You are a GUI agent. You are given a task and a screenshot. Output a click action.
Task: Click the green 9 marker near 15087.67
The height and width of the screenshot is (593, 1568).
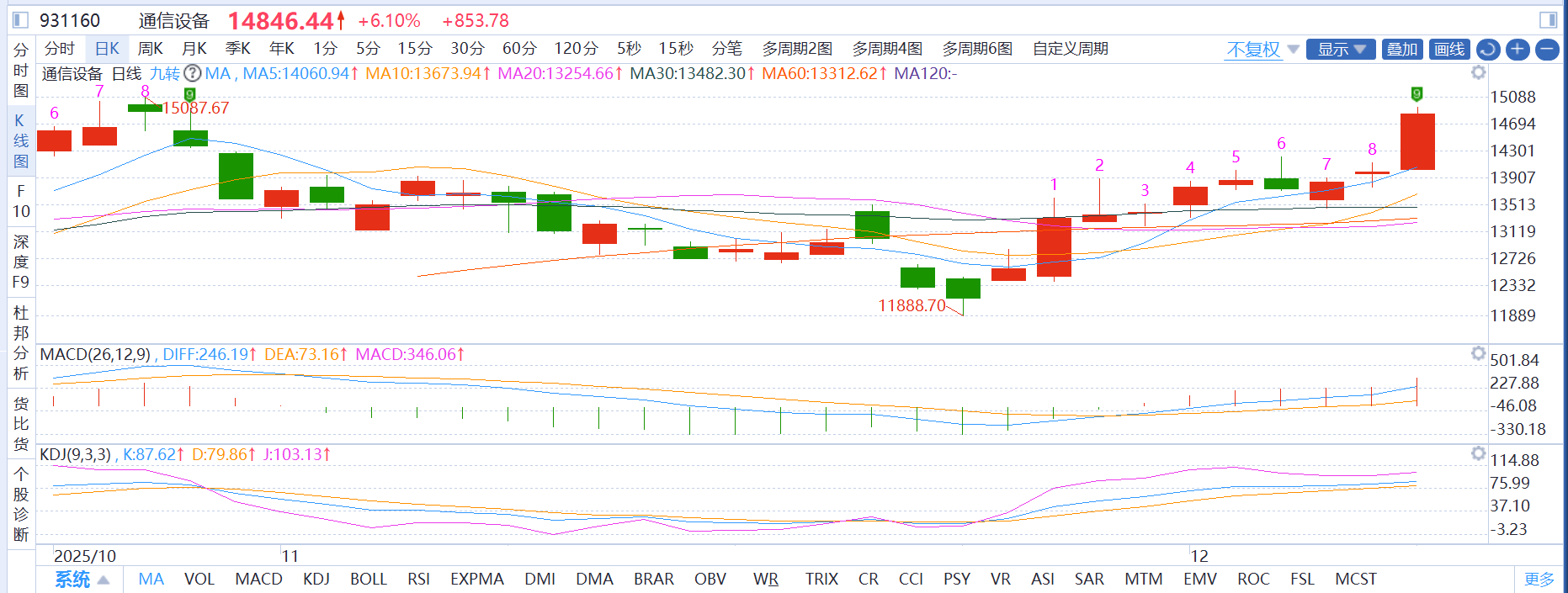(190, 94)
